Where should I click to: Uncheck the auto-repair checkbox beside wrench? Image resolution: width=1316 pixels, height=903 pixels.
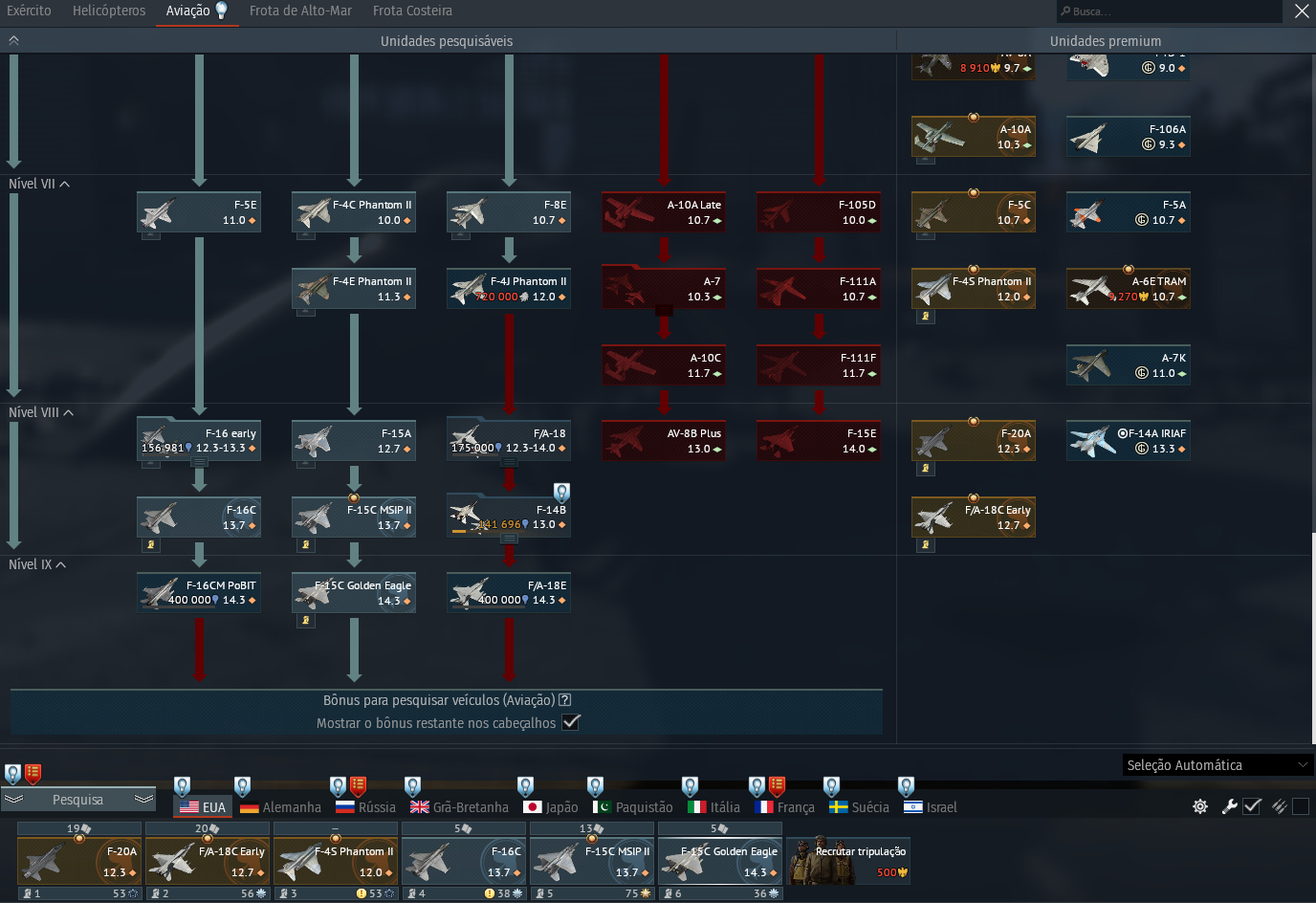coord(1252,806)
